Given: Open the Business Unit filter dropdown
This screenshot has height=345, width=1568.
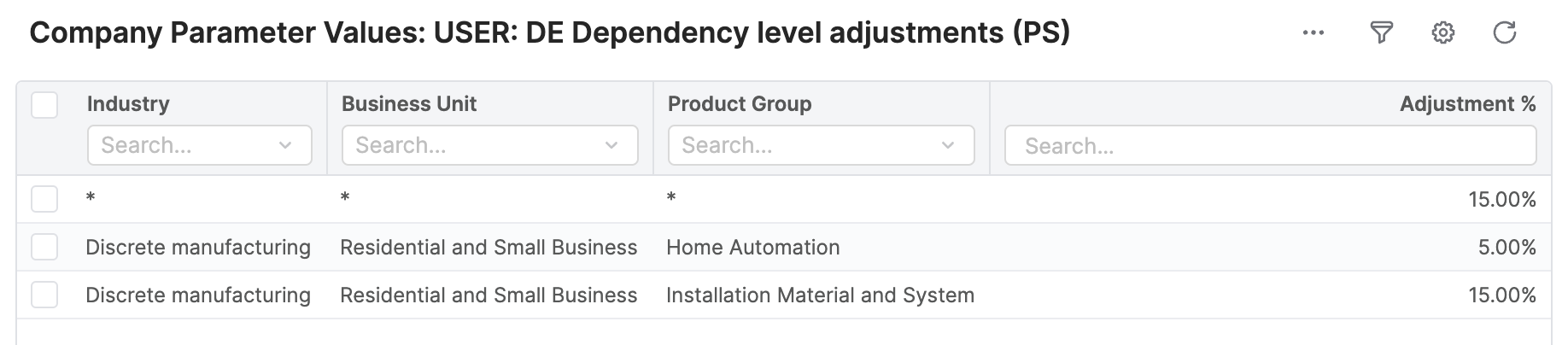Looking at the screenshot, I should pos(611,145).
